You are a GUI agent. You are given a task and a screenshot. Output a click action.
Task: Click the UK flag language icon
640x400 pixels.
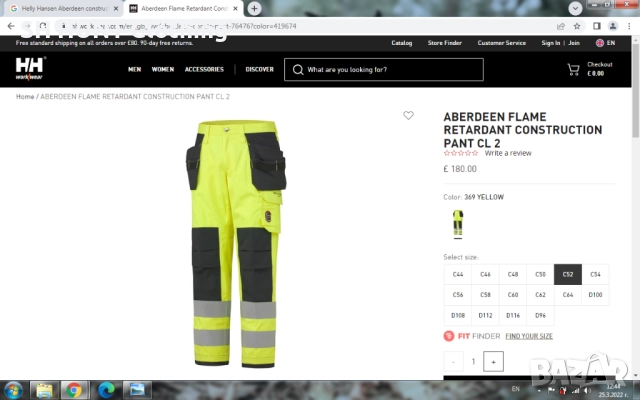tap(600, 43)
